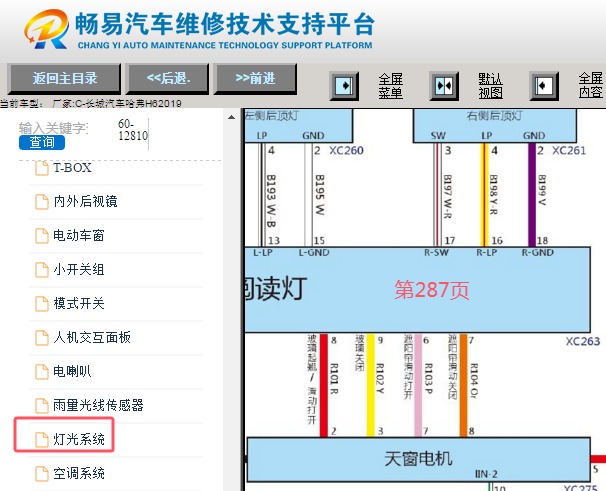The width and height of the screenshot is (606, 491).
Task: Click the L-GND pin label
Action: pos(314,253)
